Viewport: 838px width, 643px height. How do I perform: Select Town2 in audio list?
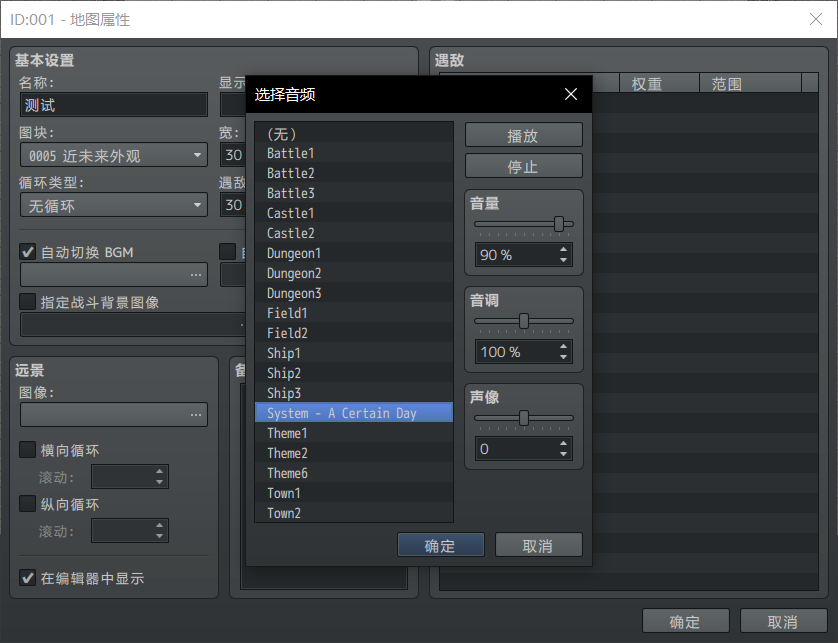pyautogui.click(x=354, y=513)
